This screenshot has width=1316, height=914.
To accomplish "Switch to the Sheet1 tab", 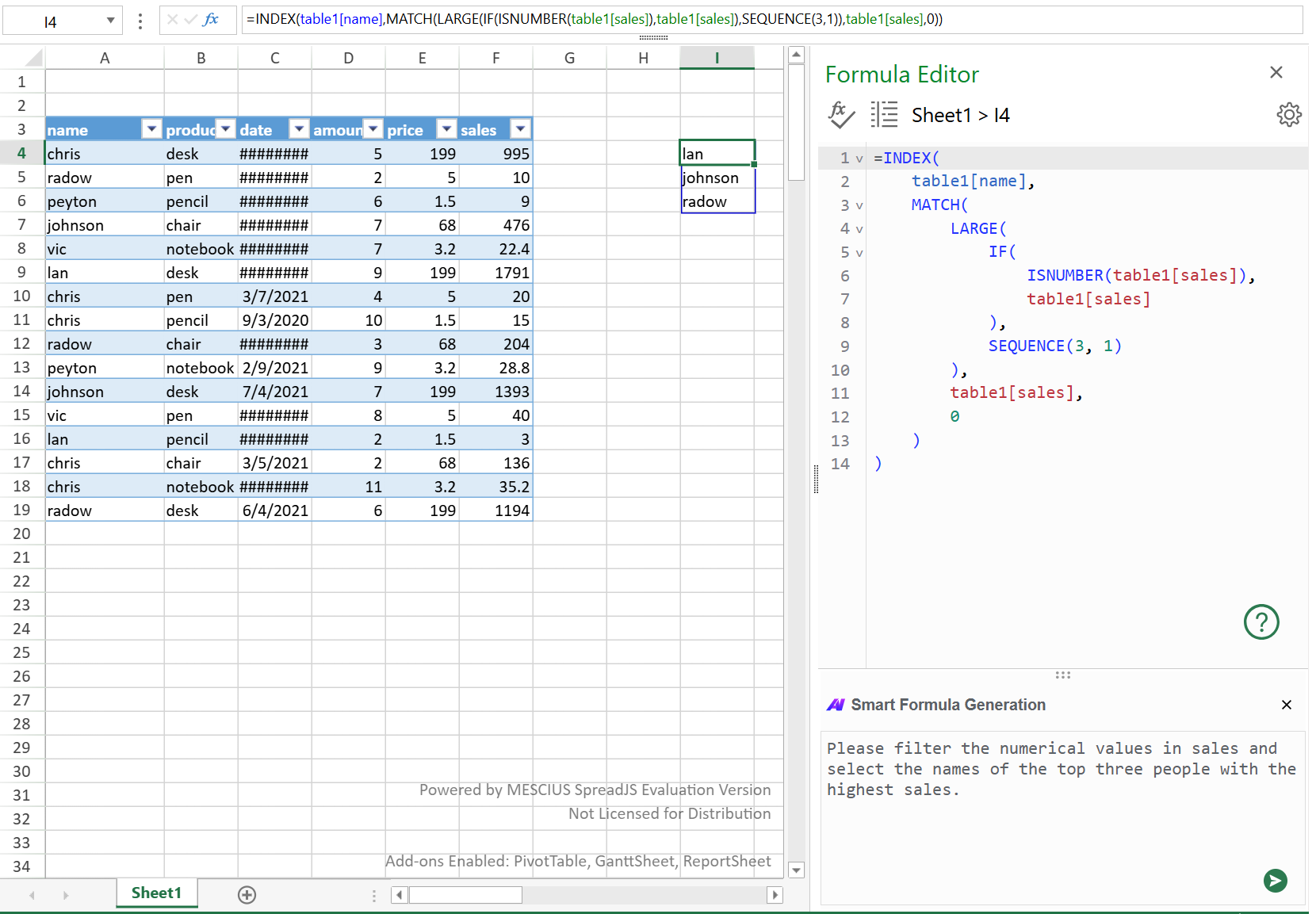I will click(155, 893).
